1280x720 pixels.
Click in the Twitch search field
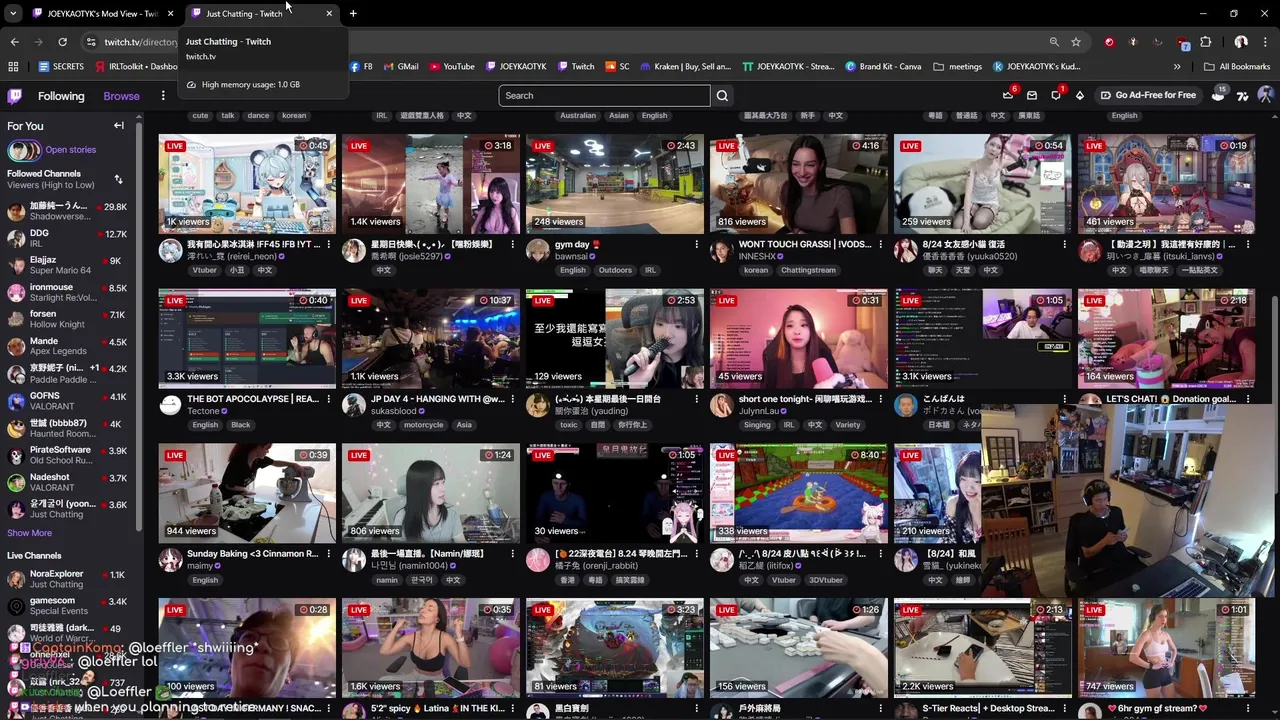point(604,96)
